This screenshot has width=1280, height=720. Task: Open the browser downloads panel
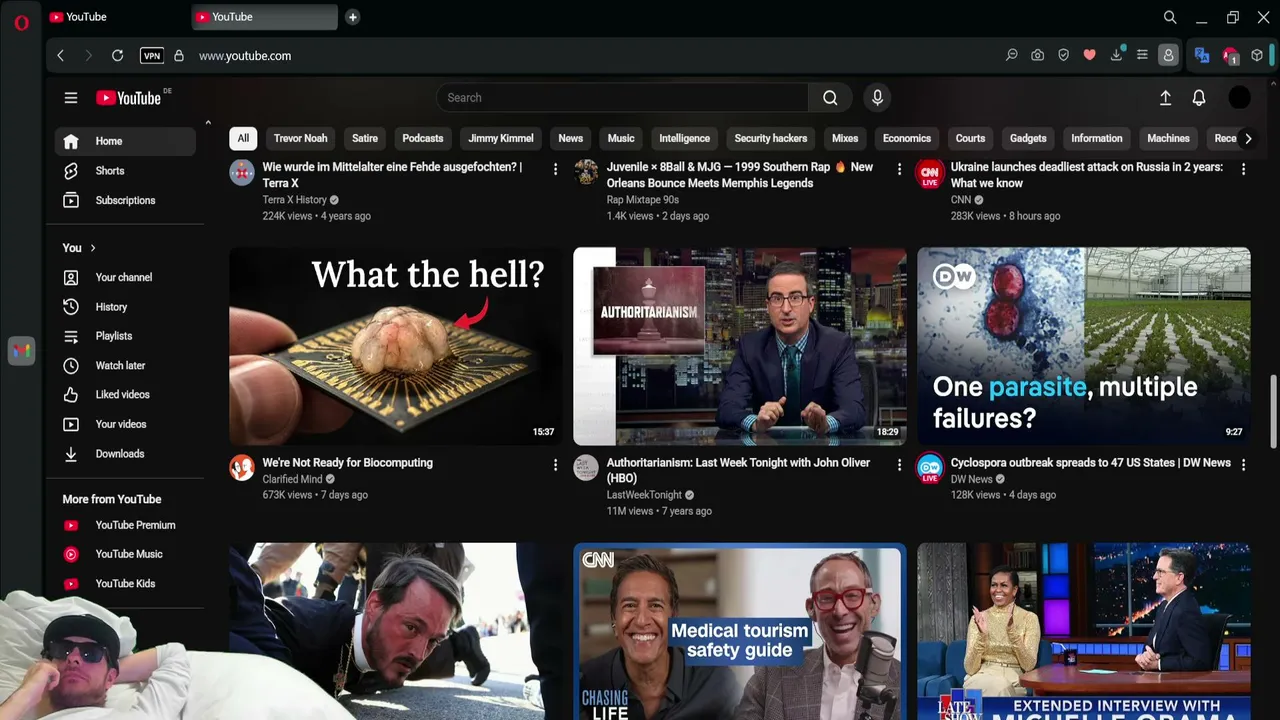click(1116, 56)
